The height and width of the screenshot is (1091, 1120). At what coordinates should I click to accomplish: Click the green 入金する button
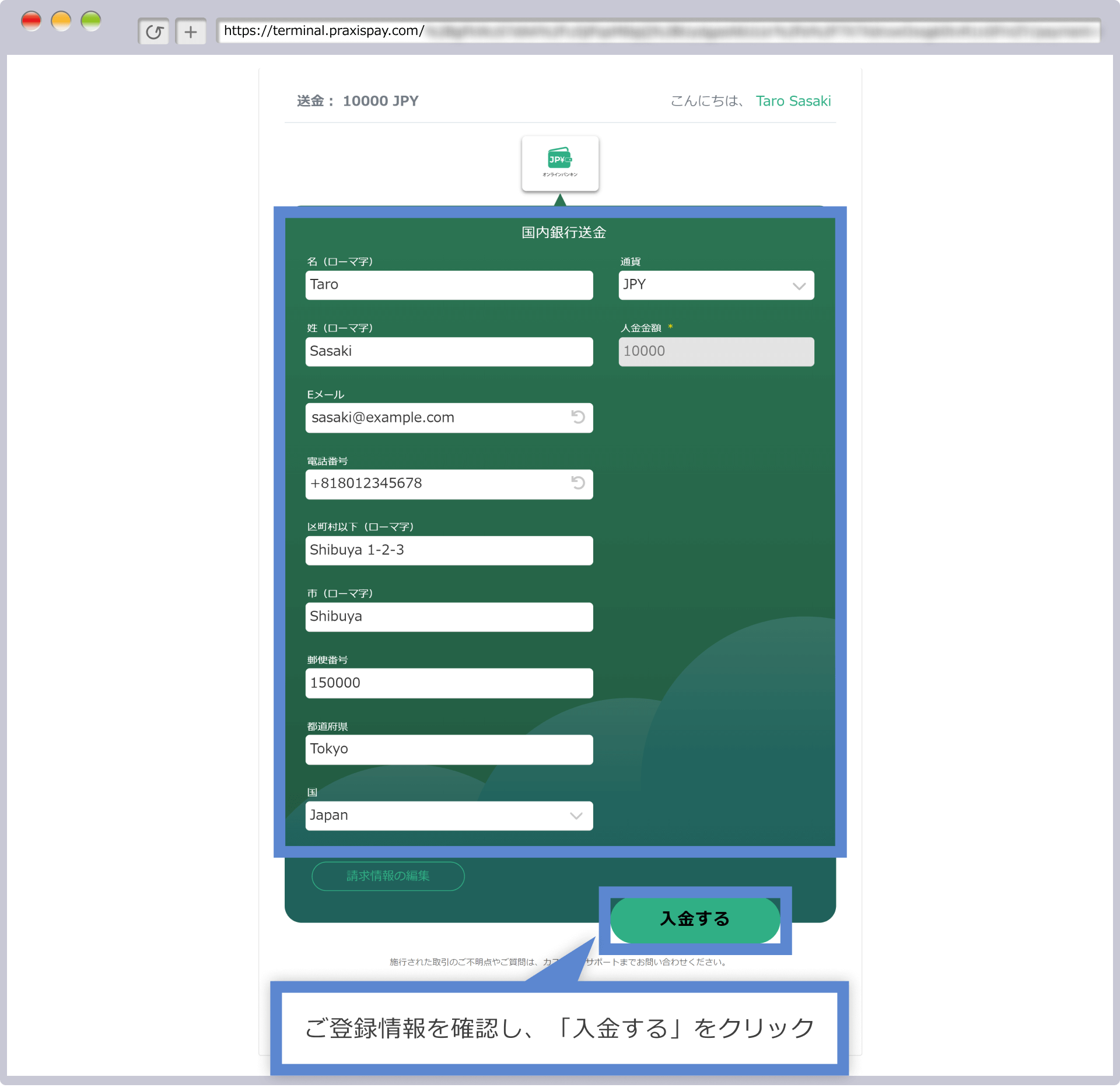[x=695, y=919]
